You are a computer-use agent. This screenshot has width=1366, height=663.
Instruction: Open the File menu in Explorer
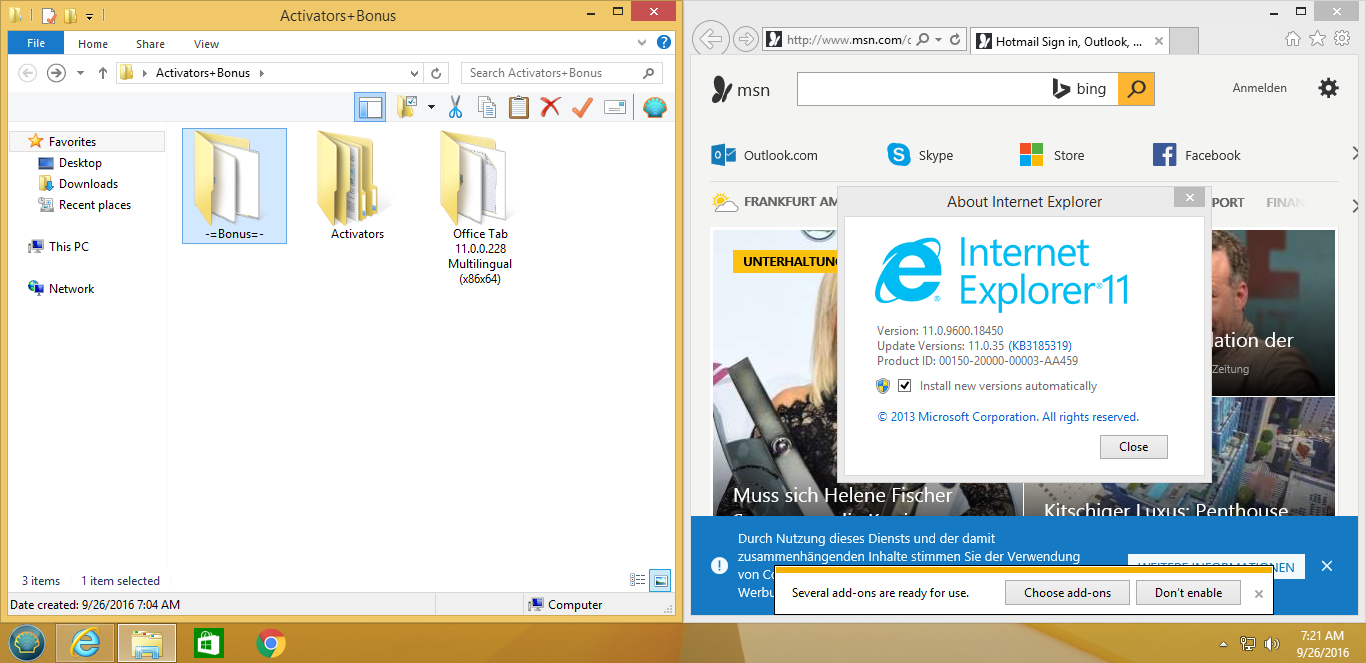click(x=36, y=44)
